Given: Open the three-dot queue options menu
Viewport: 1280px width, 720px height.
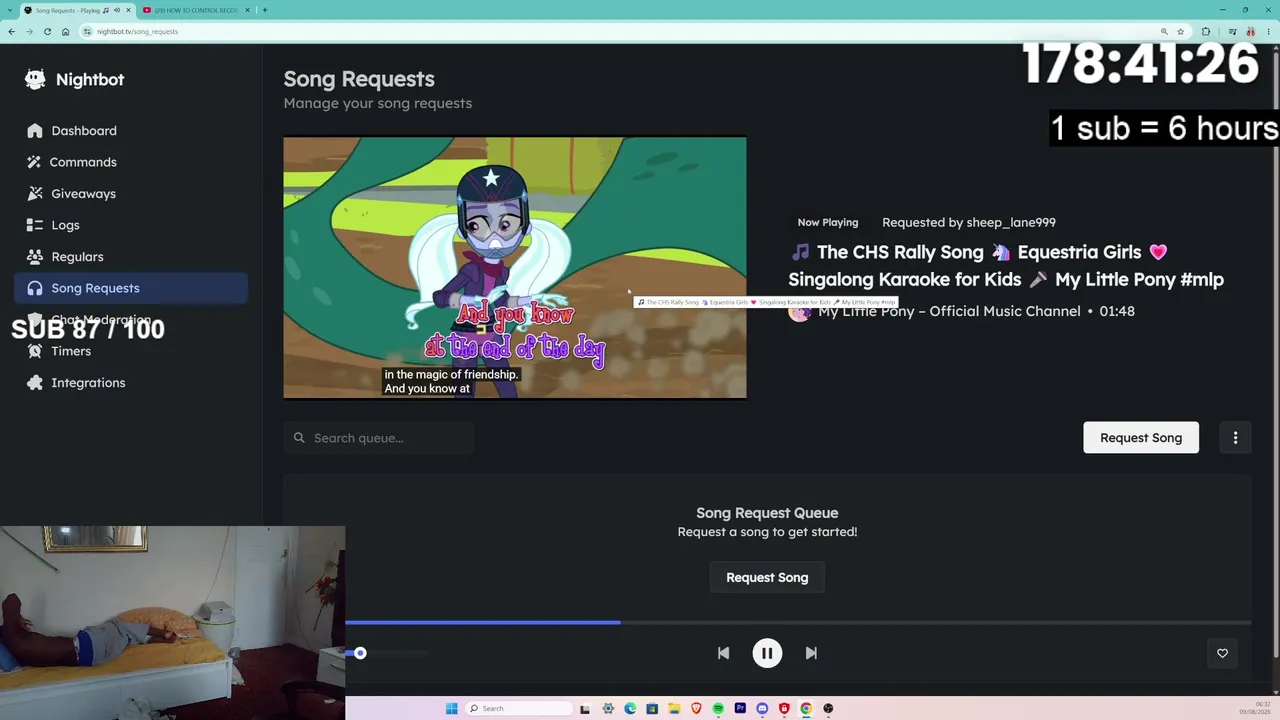Looking at the screenshot, I should click(1235, 438).
